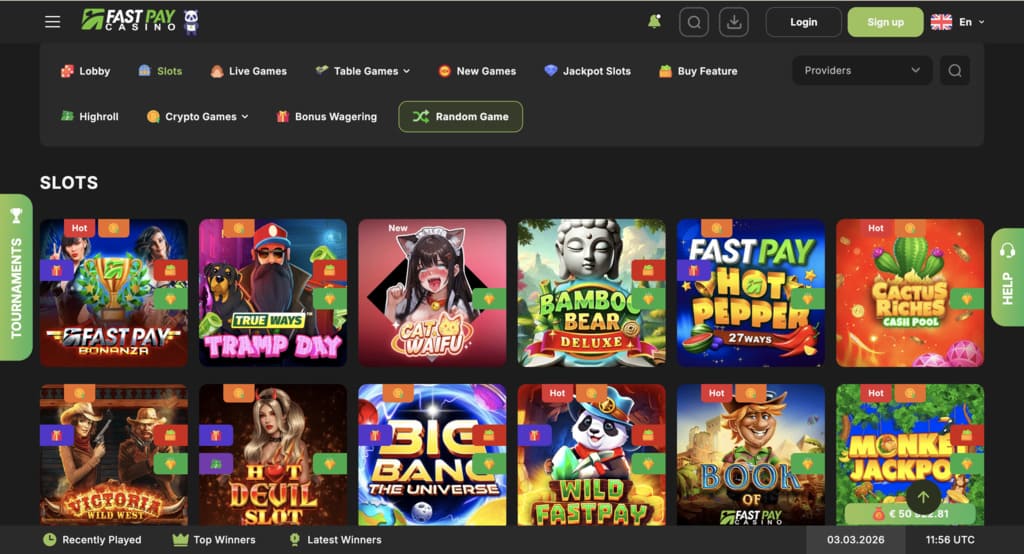Open the Highroll category
This screenshot has height=554, width=1024.
click(x=89, y=117)
